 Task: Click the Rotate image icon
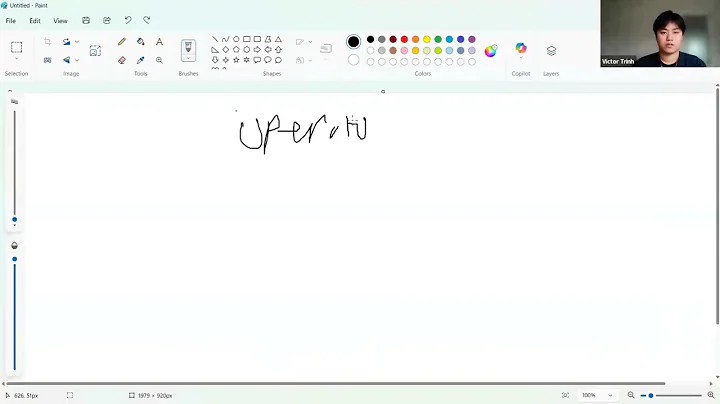click(x=67, y=42)
